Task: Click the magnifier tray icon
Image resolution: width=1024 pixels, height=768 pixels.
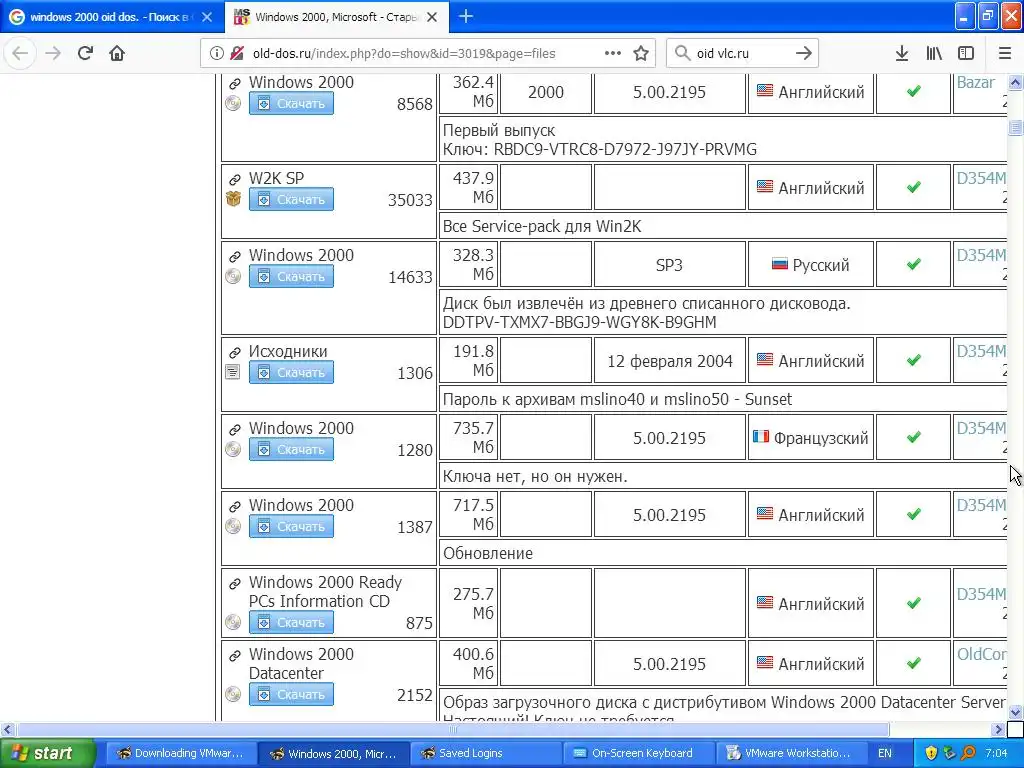Action: 968,753
